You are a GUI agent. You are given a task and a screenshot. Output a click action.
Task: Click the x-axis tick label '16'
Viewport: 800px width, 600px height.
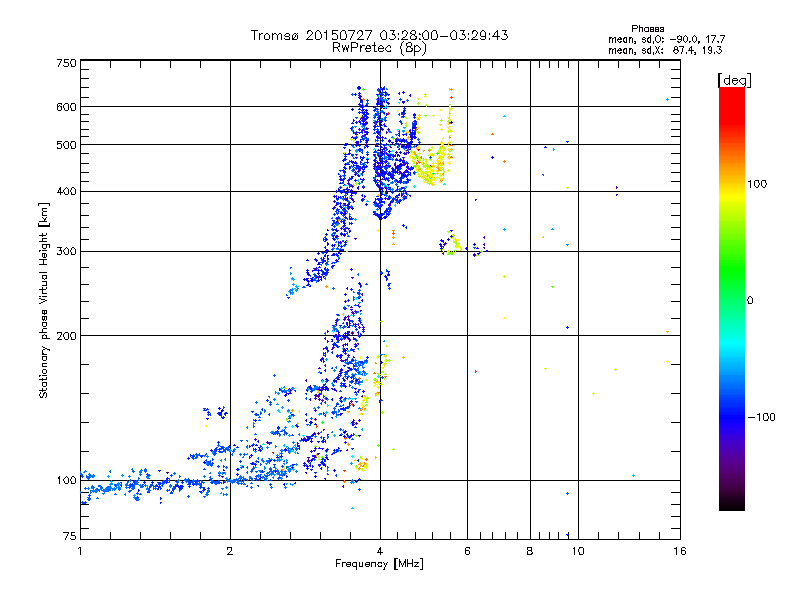680,551
